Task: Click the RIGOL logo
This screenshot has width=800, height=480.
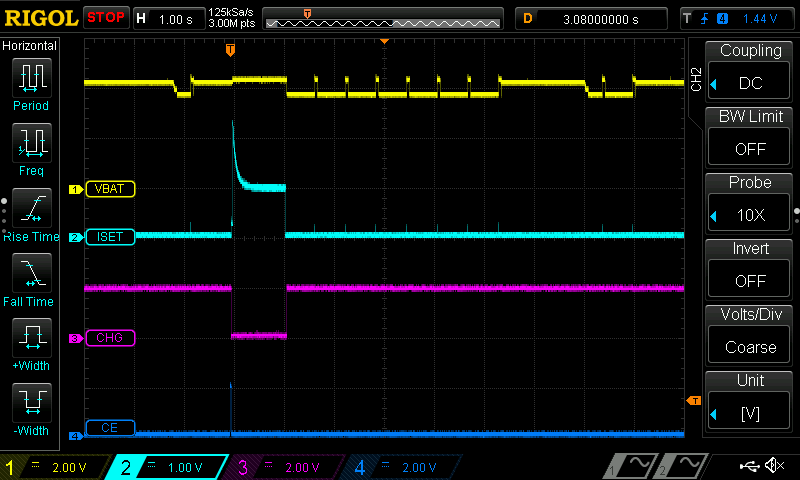Action: click(x=41, y=18)
